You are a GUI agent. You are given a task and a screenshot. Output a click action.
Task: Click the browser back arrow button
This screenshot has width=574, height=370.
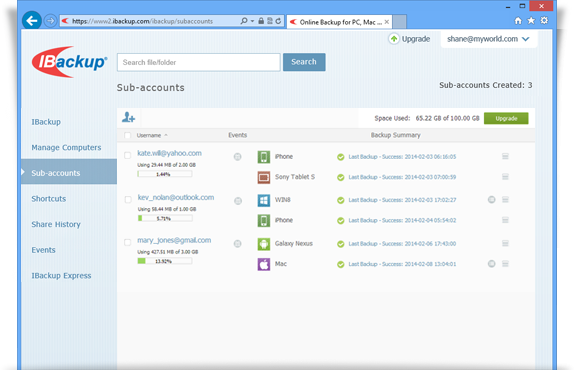[32, 21]
